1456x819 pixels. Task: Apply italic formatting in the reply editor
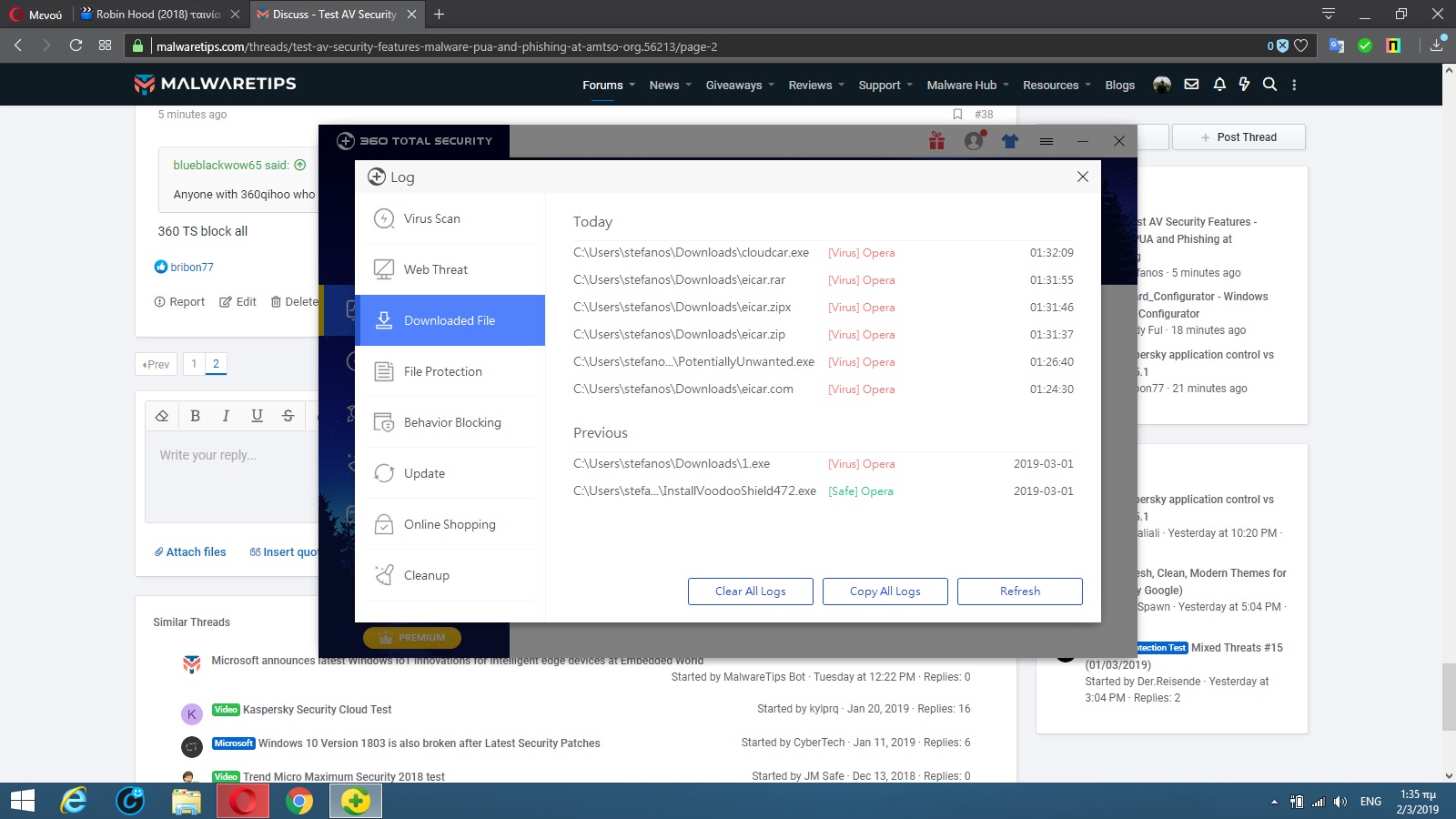[226, 416]
